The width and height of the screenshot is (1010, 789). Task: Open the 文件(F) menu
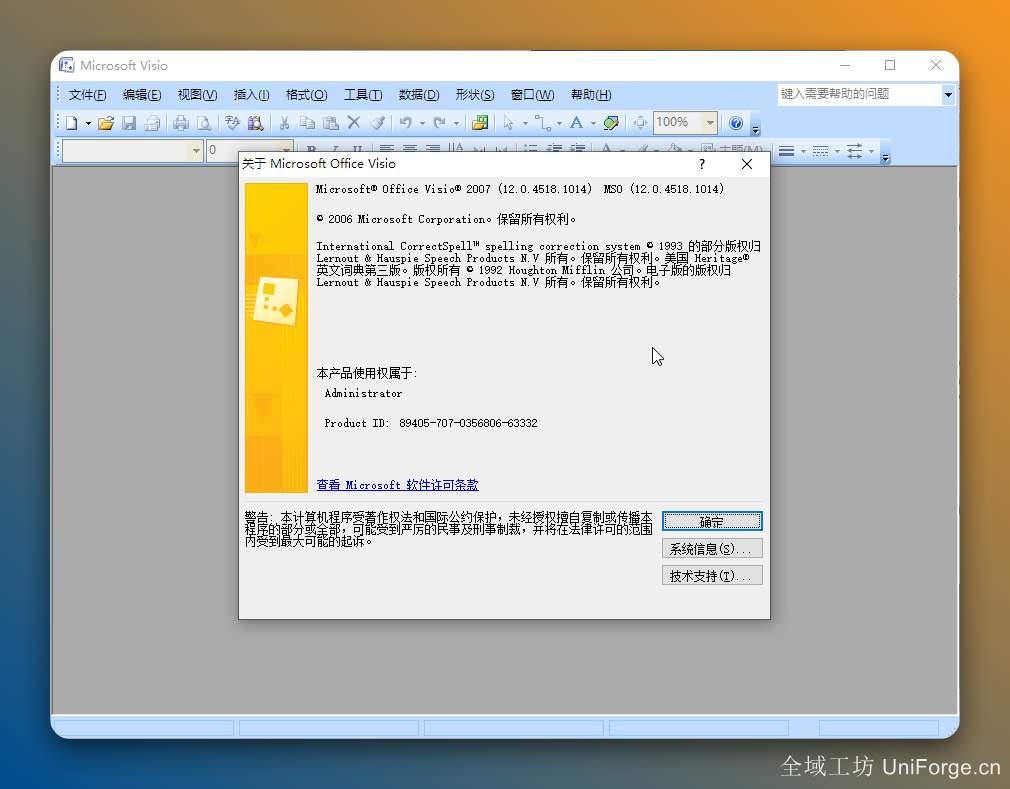tap(87, 95)
